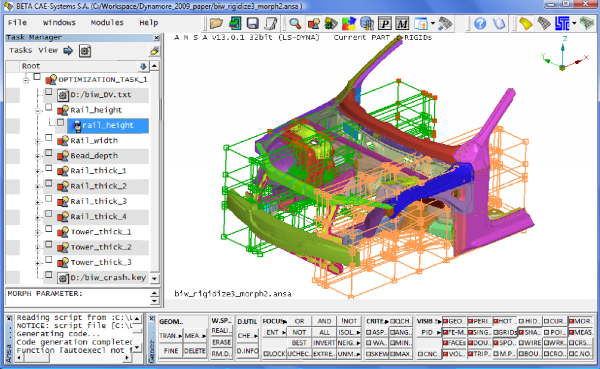Viewport: 600px width, 369px height.
Task: Open the P parts list icon
Action: click(384, 23)
